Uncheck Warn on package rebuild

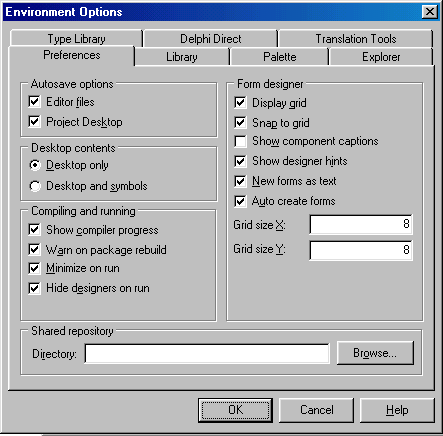pos(35,250)
